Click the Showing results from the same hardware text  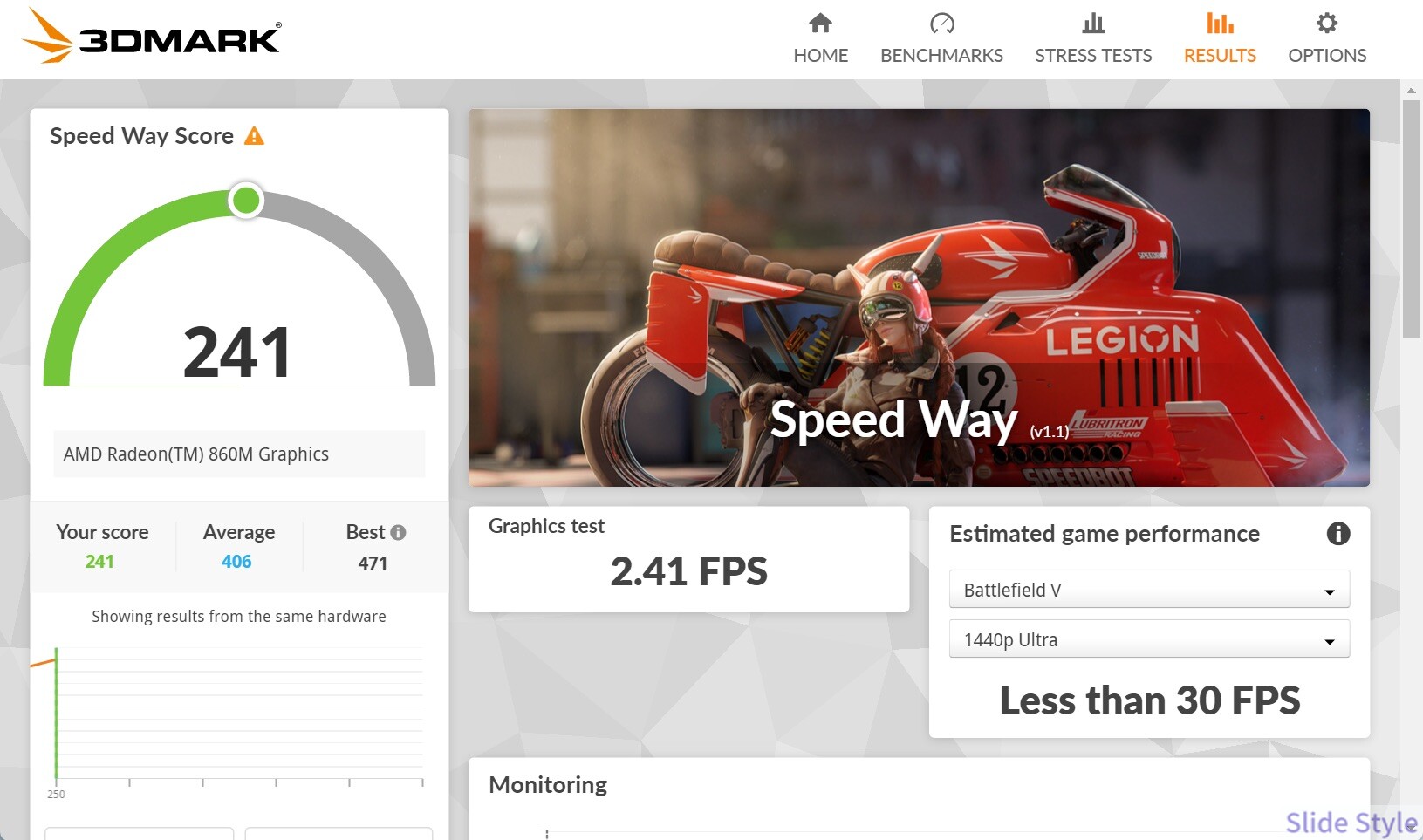coord(239,617)
